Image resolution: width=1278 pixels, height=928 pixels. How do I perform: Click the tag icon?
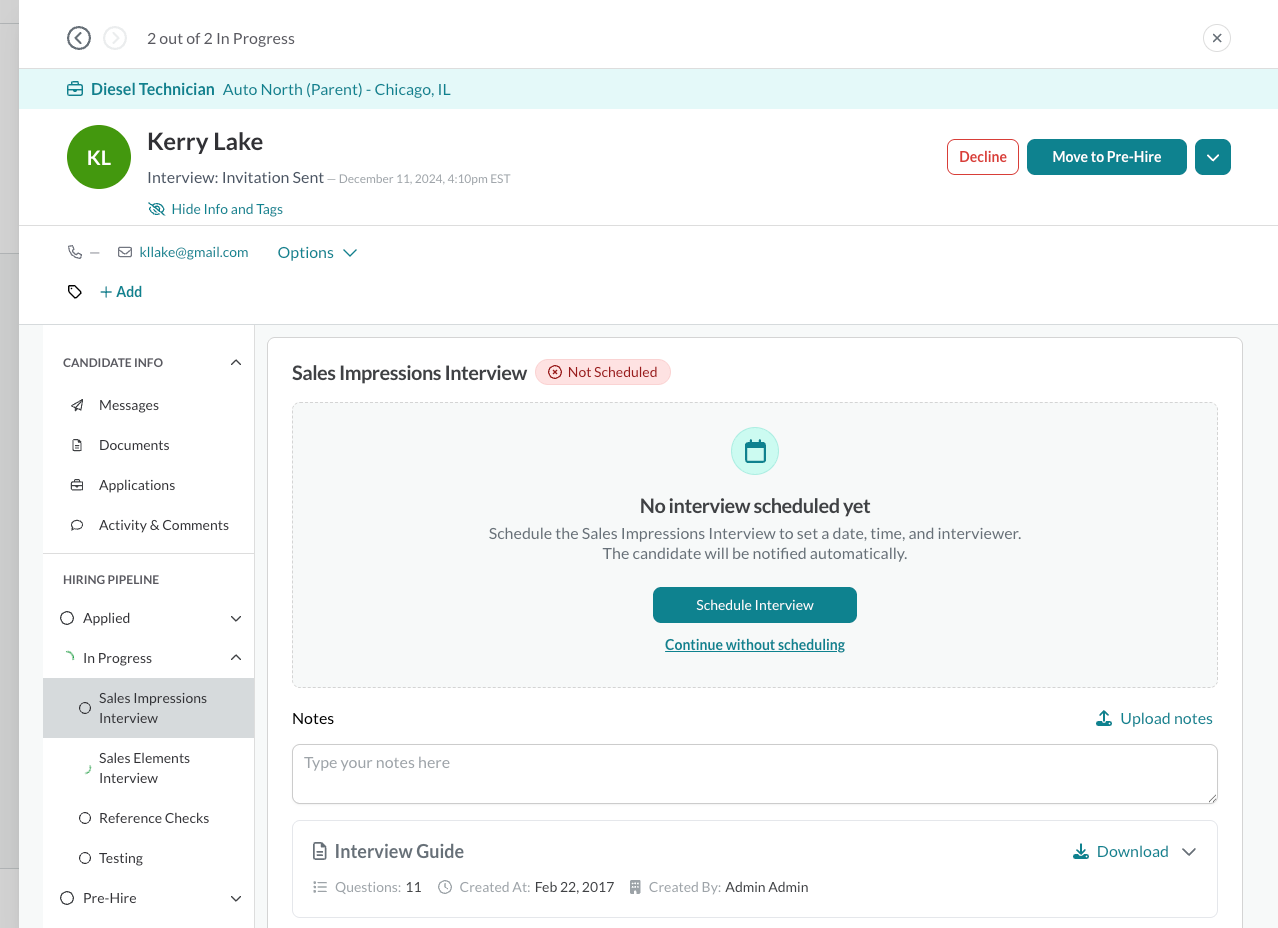[75, 292]
